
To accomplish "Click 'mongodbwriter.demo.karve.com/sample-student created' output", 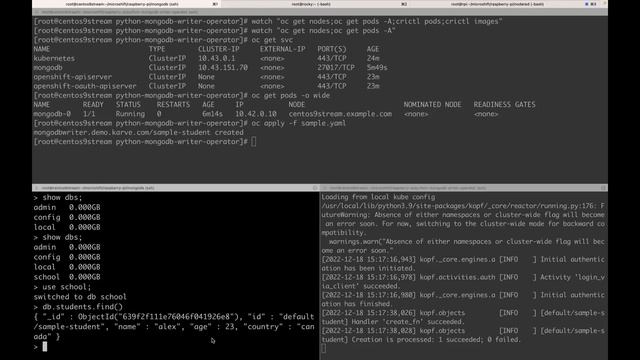I will point(138,132).
